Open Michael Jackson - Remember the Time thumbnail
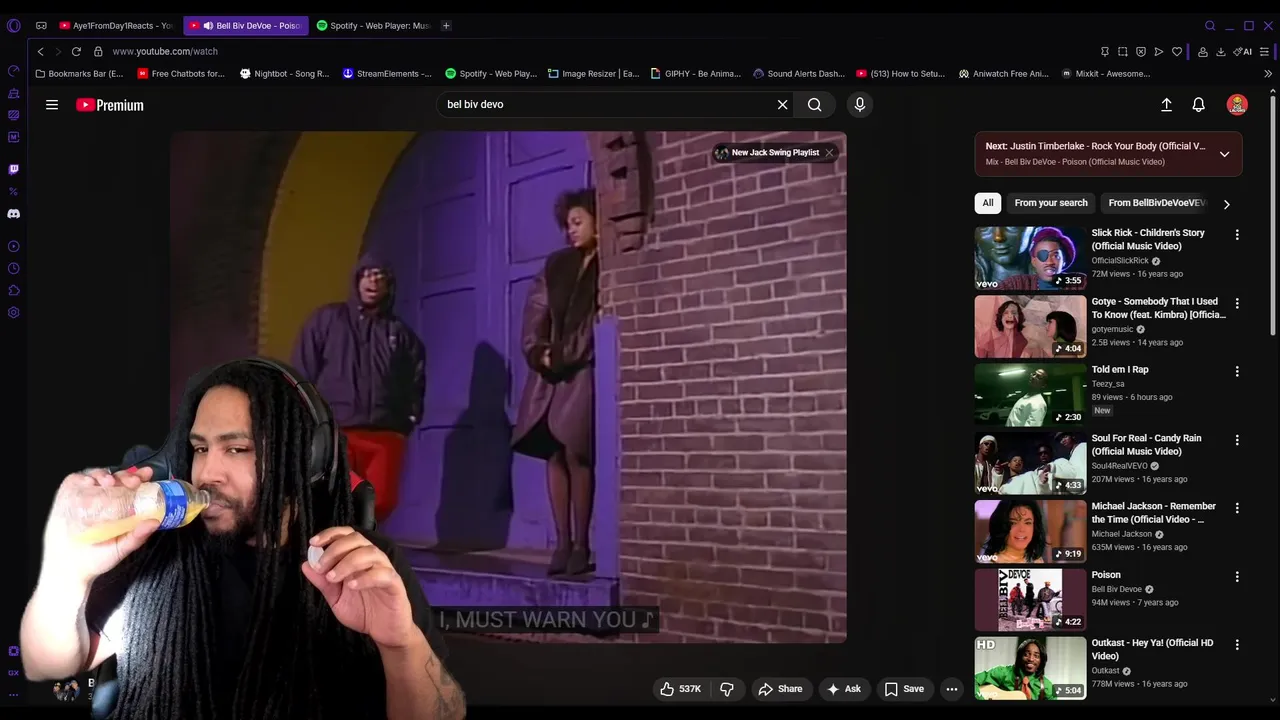Screen dimensions: 1280x720 (1030, 531)
